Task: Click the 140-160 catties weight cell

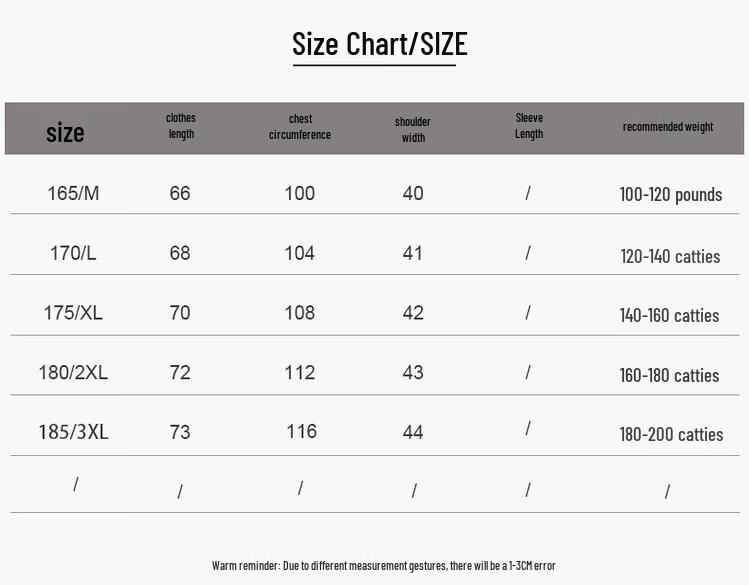Action: tap(669, 315)
